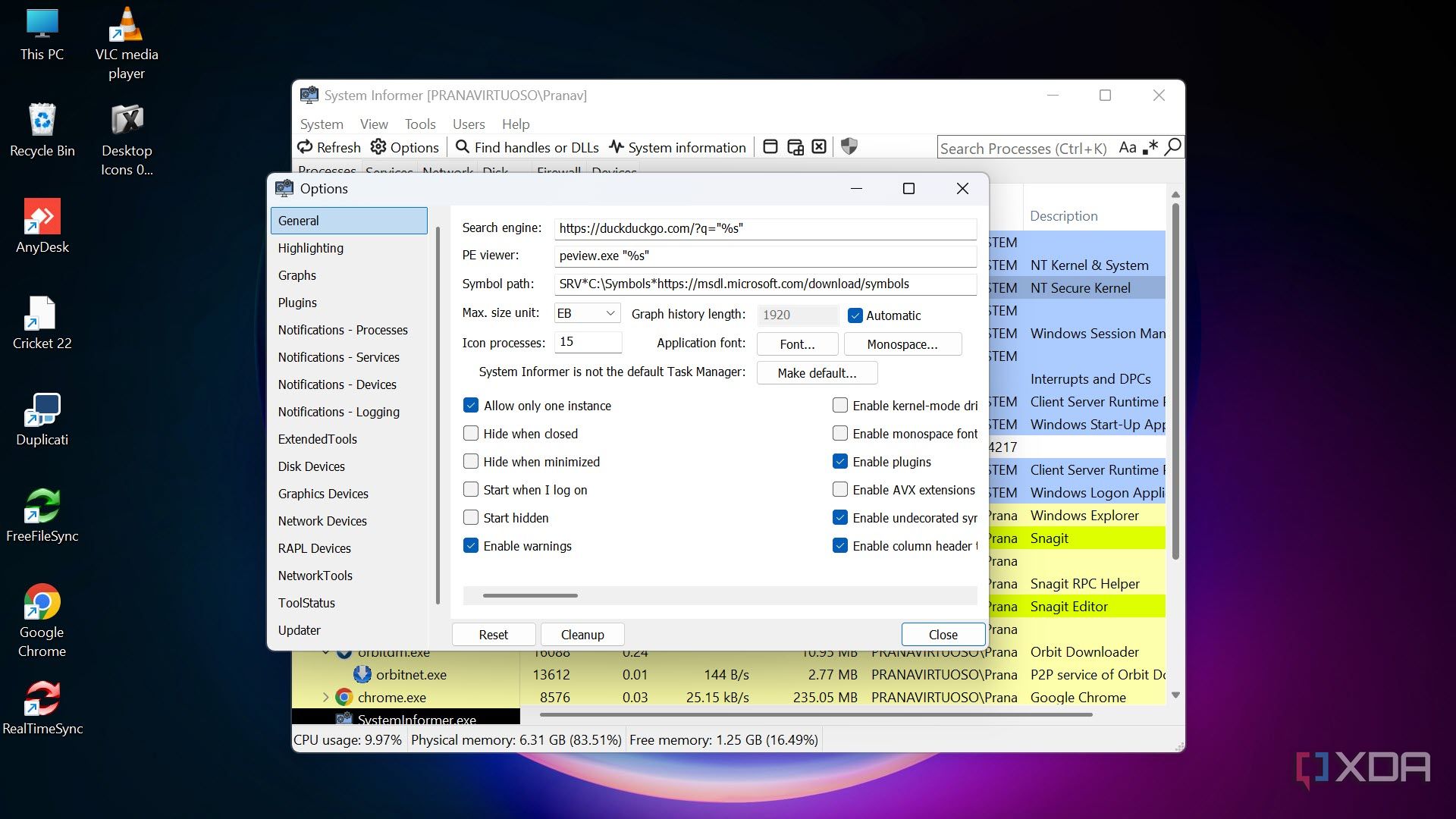This screenshot has width=1456, height=819.
Task: Select Highlighting in Options sidebar
Action: tap(349, 248)
